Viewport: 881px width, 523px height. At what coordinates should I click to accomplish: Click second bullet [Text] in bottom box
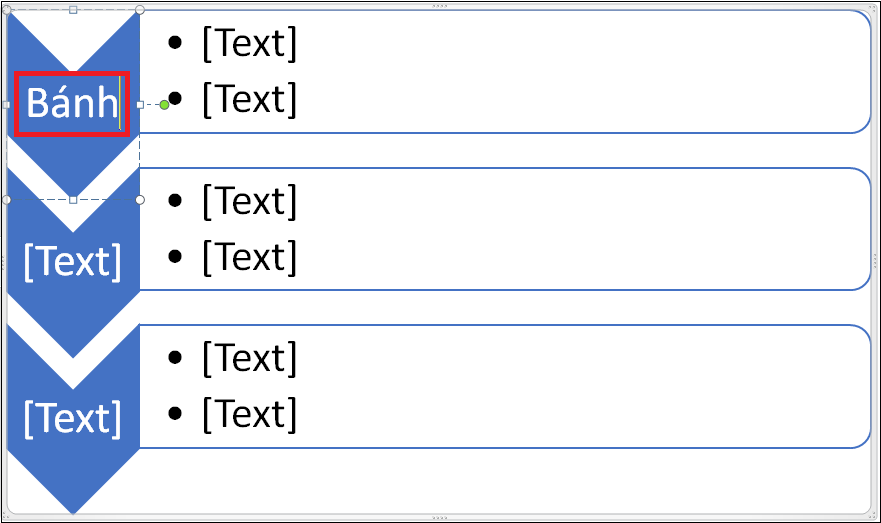(x=249, y=414)
